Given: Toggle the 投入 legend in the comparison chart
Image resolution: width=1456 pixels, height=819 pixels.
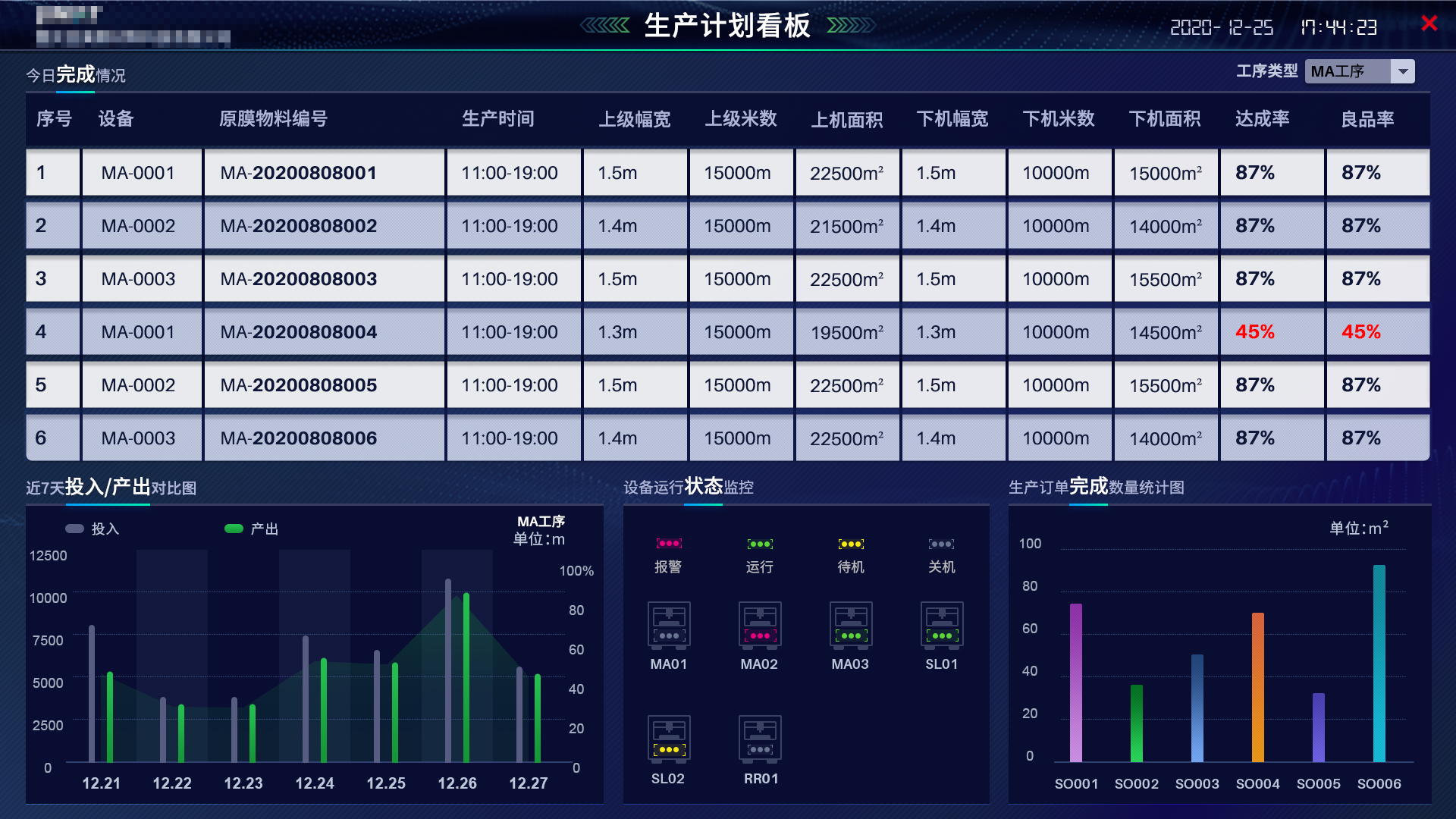Looking at the screenshot, I should click(93, 529).
